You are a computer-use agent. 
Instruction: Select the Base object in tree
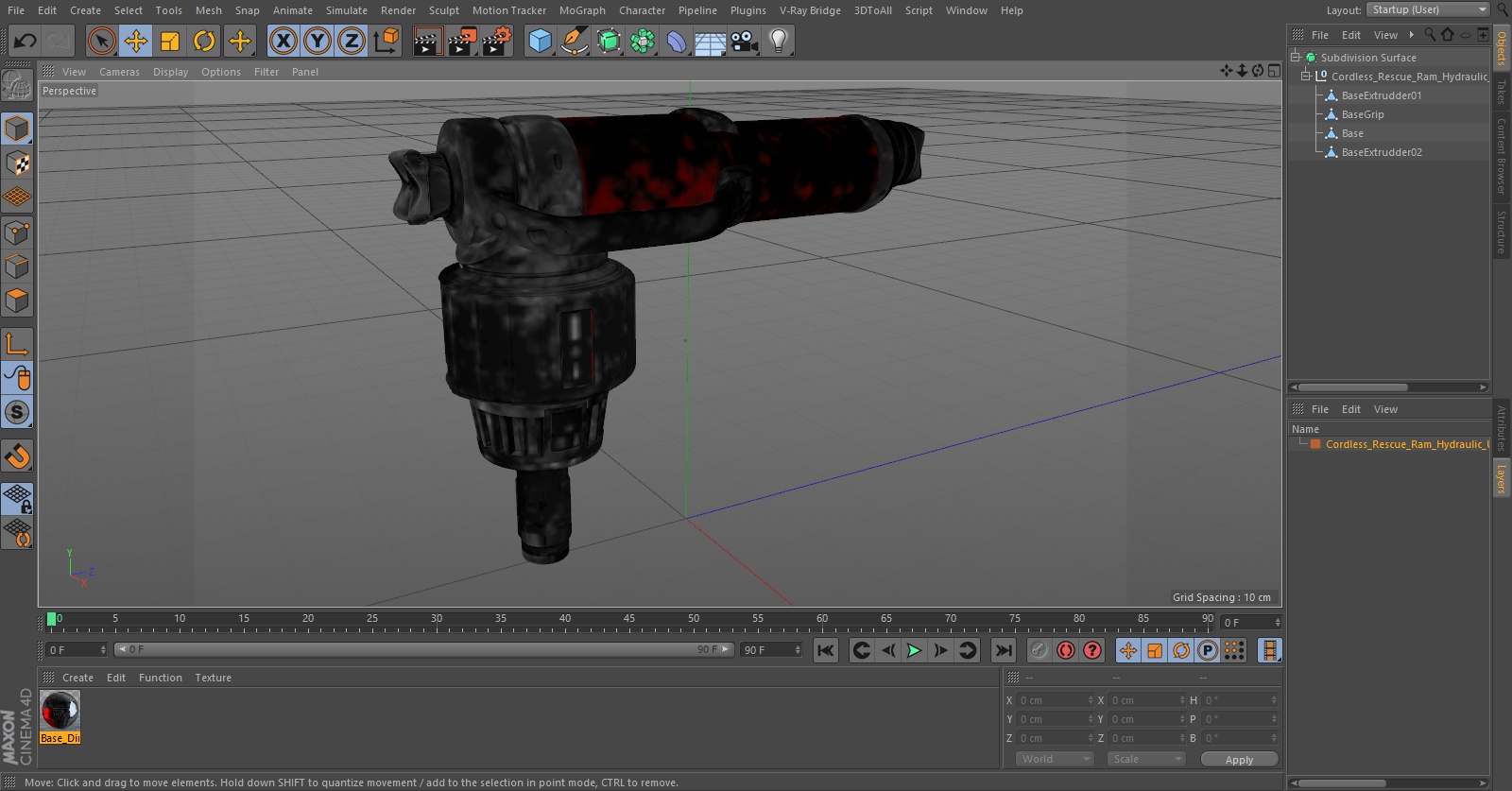click(1352, 133)
